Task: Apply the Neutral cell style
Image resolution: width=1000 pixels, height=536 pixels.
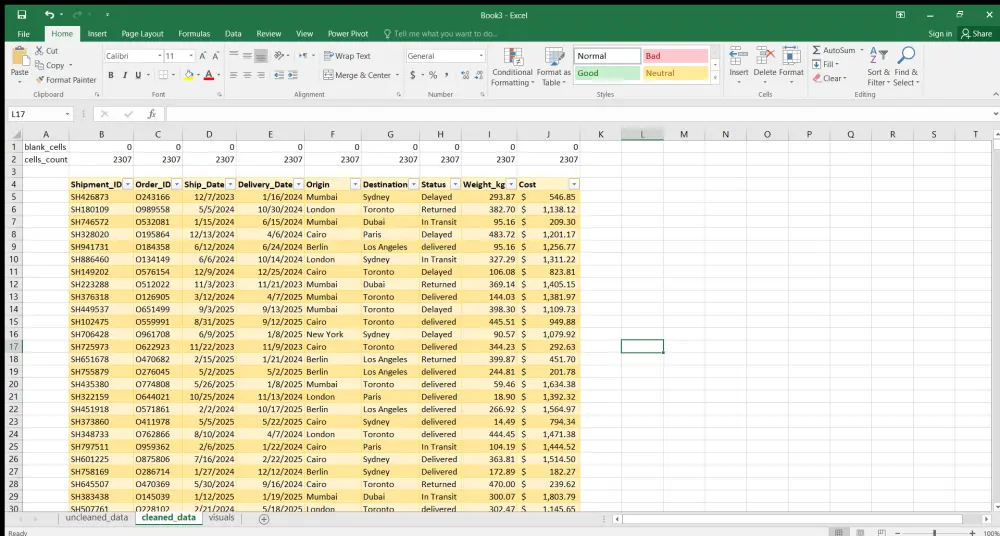Action: tap(675, 73)
